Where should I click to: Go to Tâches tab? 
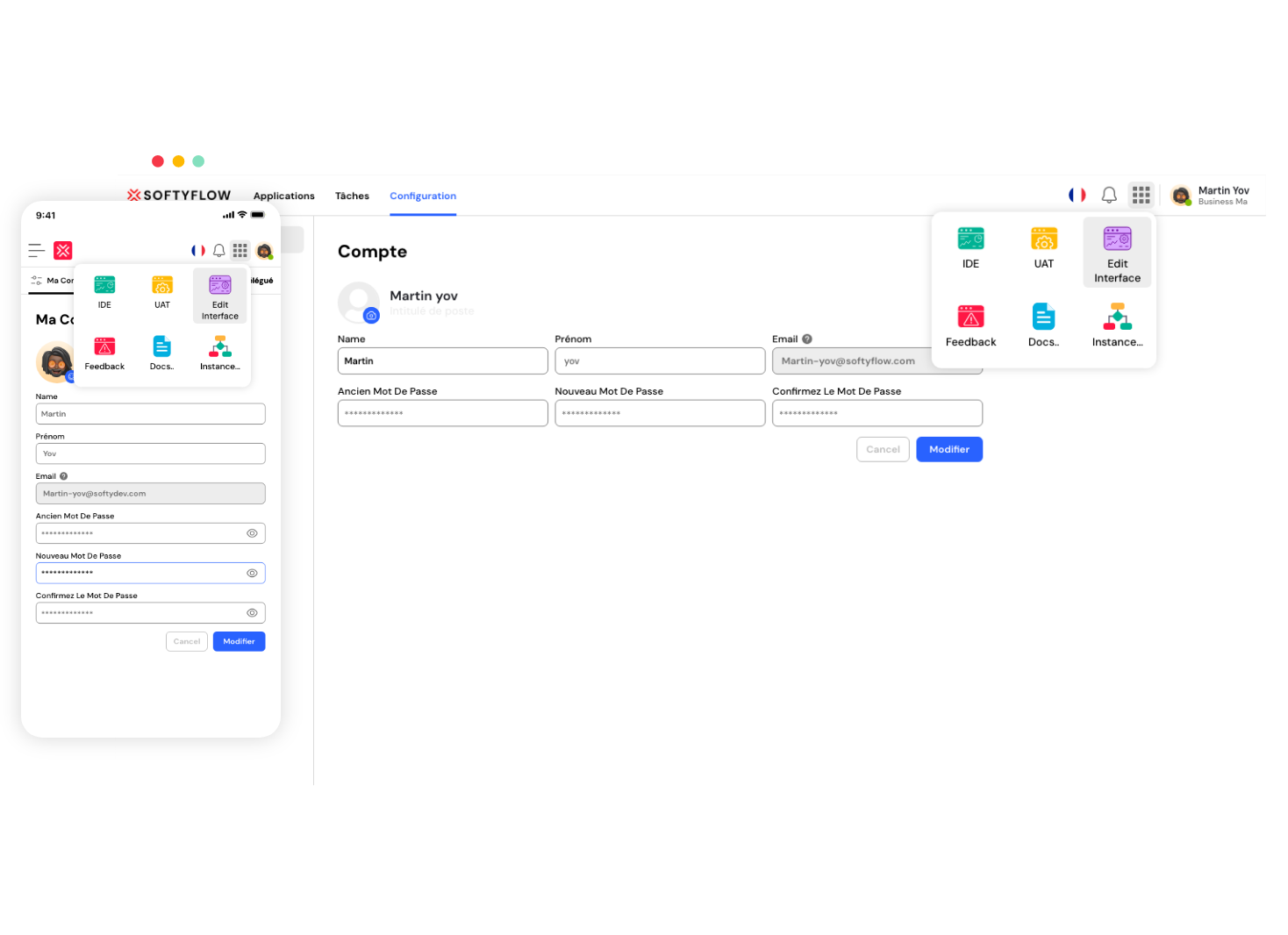352,196
